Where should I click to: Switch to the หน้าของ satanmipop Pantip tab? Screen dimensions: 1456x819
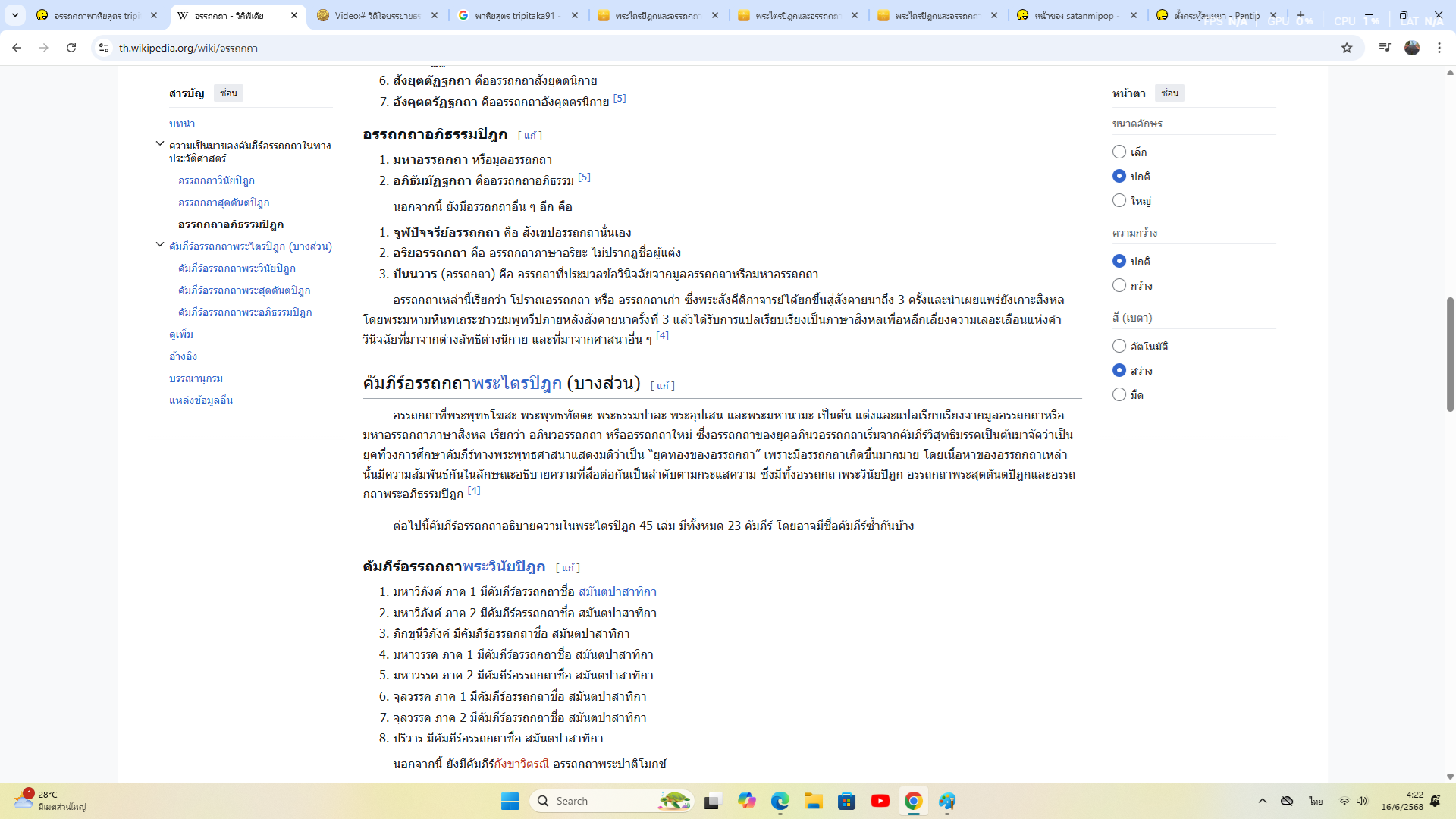click(x=1077, y=15)
